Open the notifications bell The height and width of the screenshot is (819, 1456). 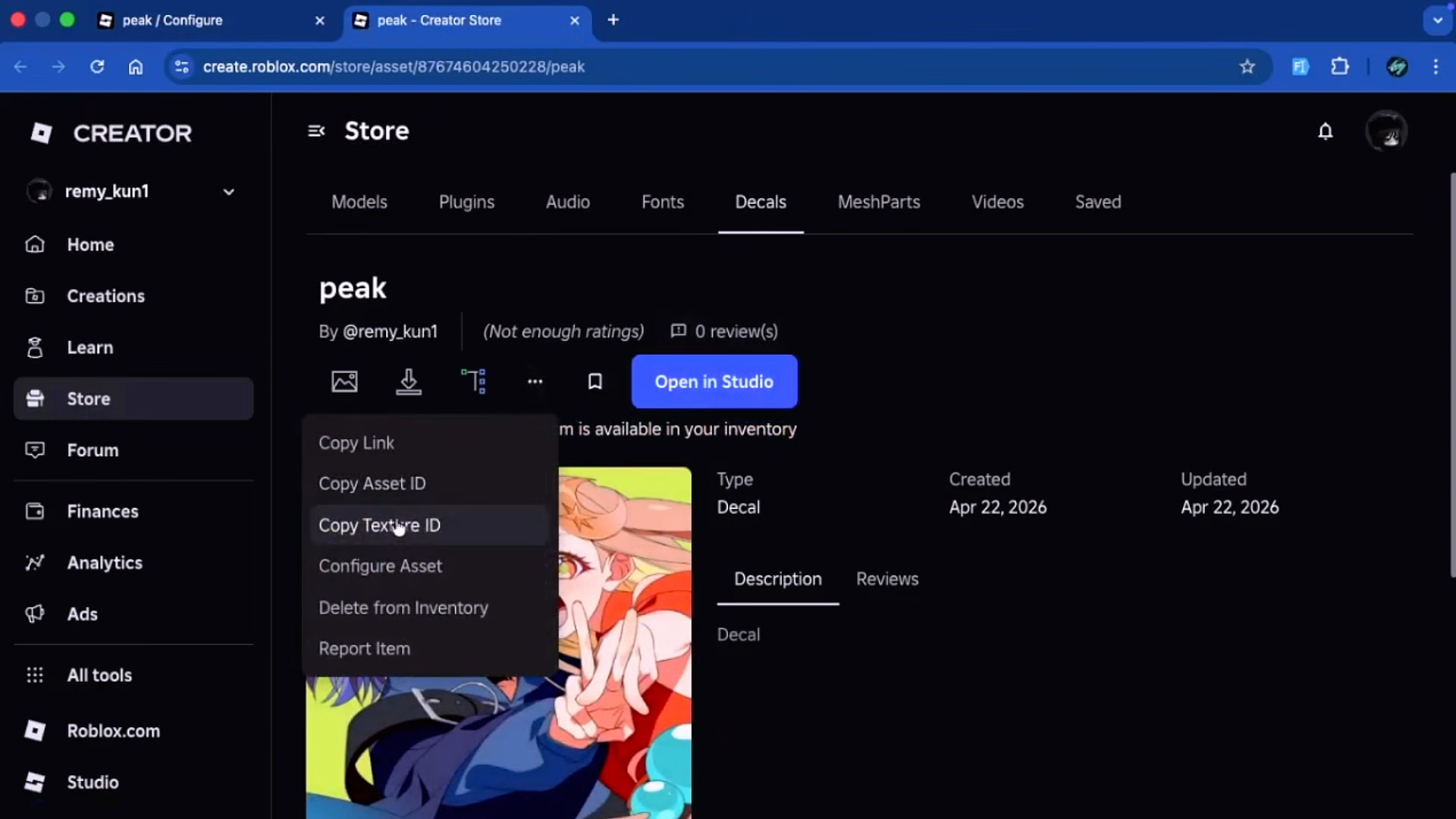1325,132
